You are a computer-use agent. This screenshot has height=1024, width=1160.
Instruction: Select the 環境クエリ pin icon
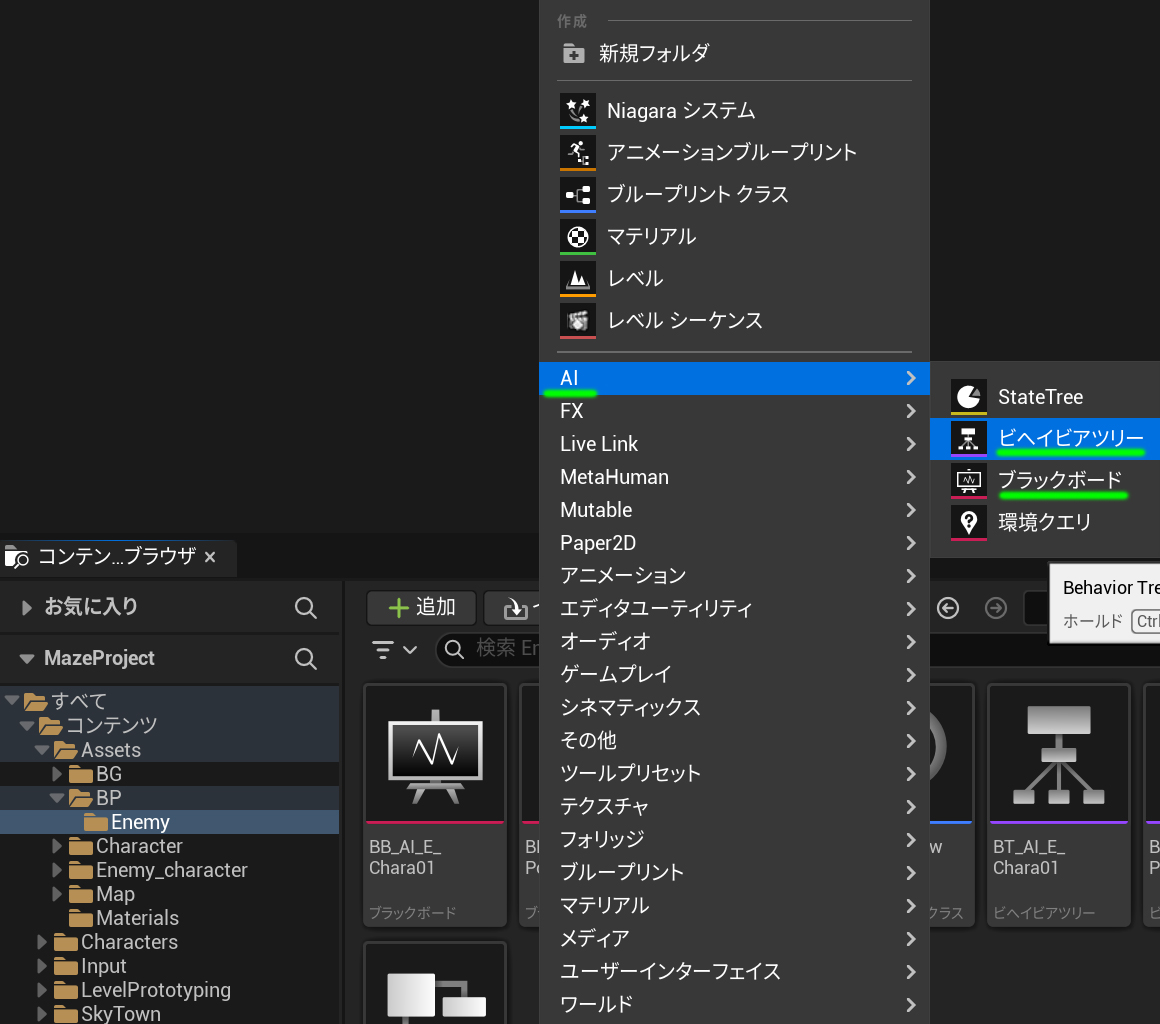968,521
